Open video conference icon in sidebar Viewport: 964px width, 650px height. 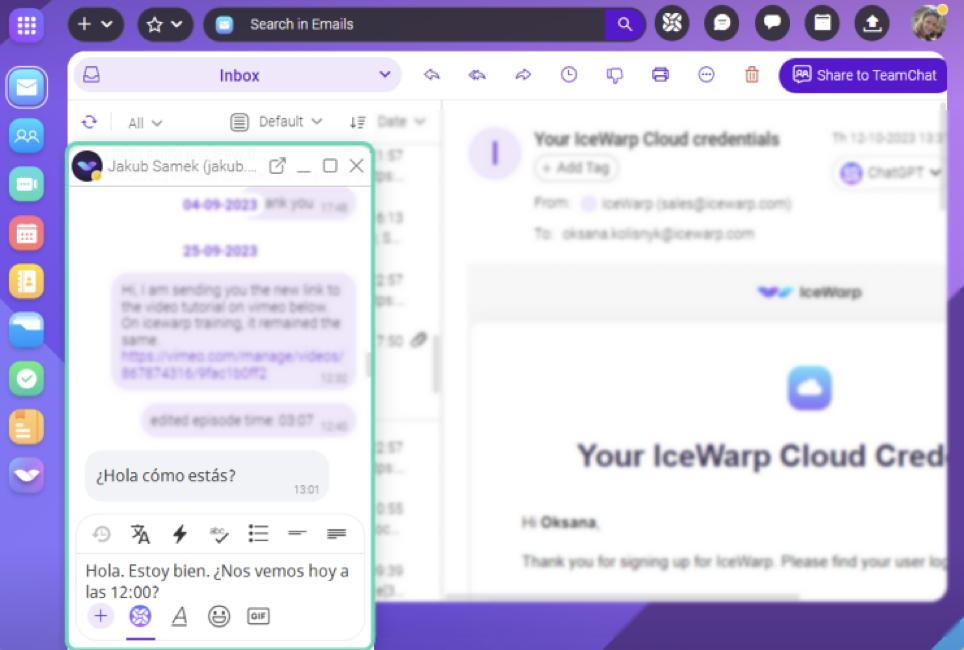[26, 184]
